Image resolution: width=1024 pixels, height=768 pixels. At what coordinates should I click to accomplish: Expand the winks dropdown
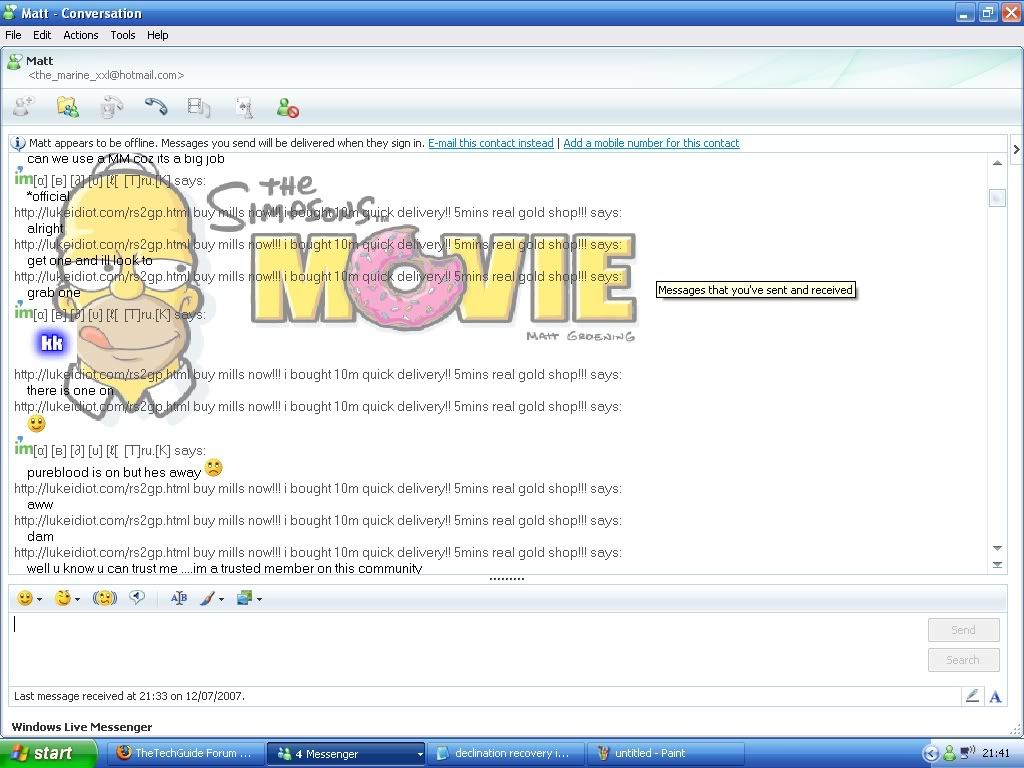tap(77, 600)
